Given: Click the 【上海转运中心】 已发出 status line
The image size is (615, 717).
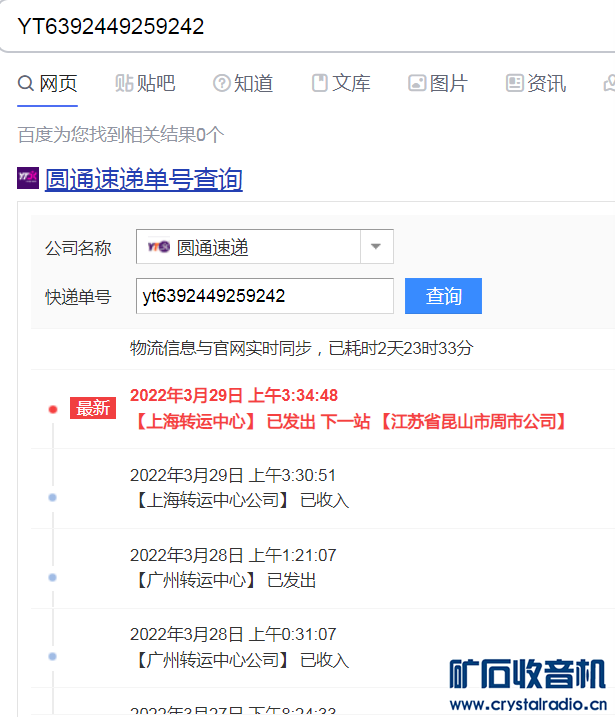Looking at the screenshot, I should click(348, 422).
